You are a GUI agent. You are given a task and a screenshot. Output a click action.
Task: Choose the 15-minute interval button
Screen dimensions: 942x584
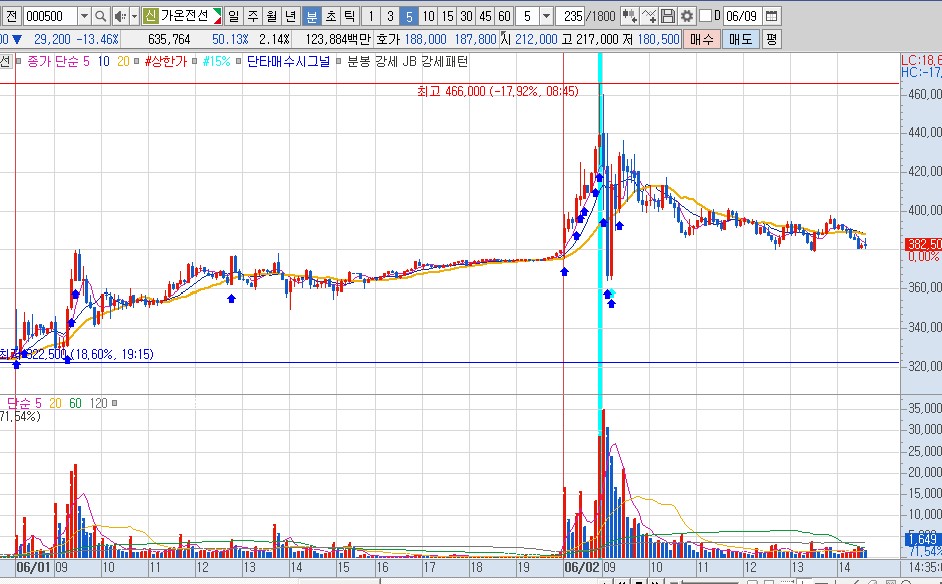pos(448,16)
